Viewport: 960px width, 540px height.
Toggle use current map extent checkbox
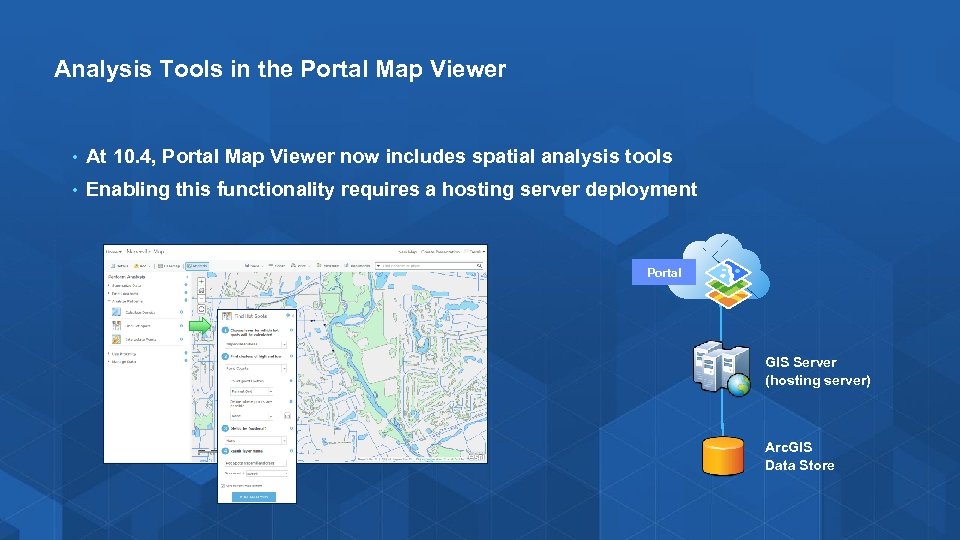pyautogui.click(x=223, y=486)
